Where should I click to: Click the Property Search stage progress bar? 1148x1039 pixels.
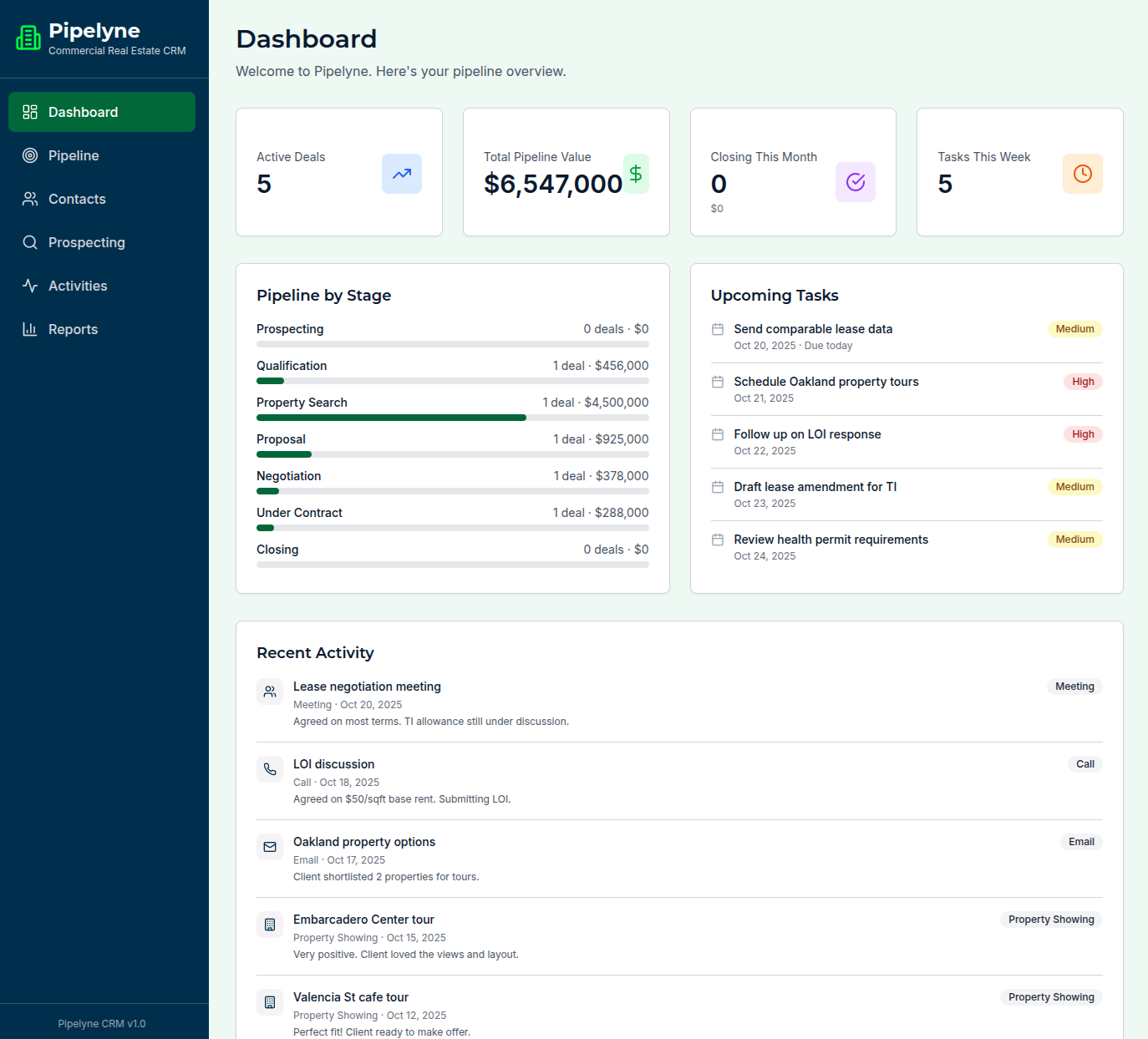click(x=452, y=418)
